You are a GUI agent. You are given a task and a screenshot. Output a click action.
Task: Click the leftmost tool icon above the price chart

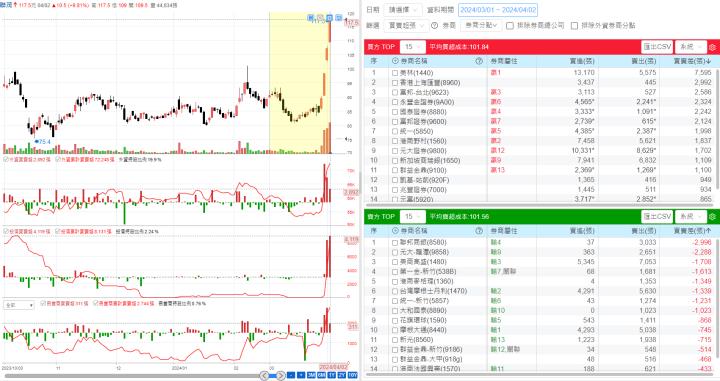(311, 18)
